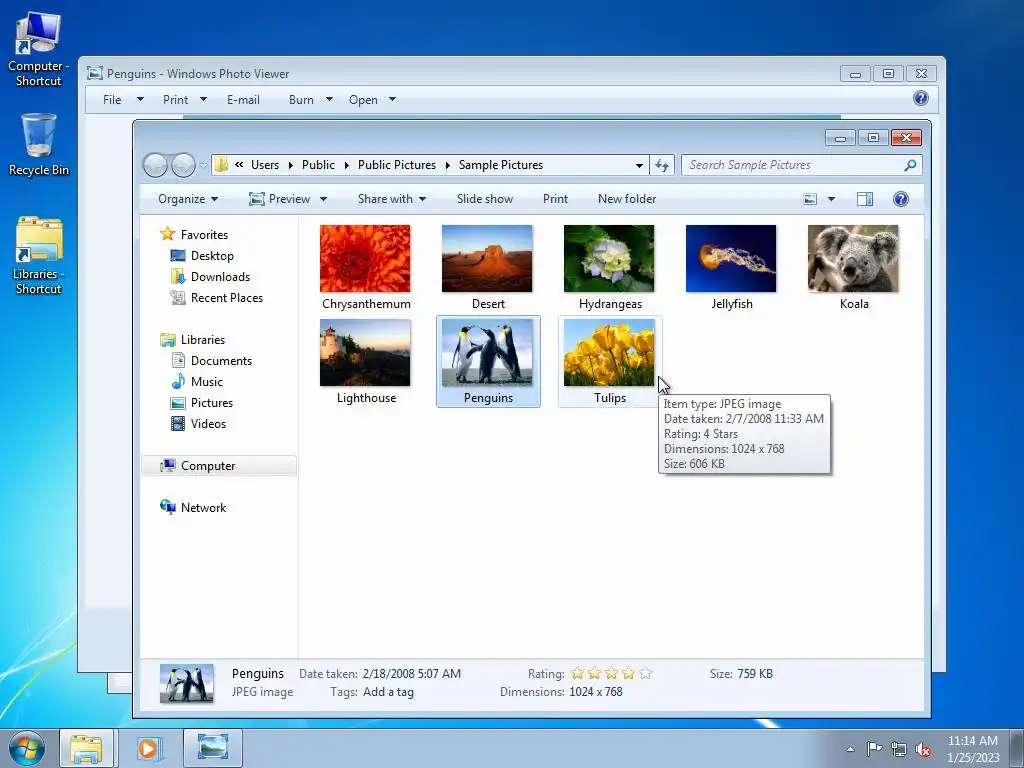Start Slide show from toolbar
The width and height of the screenshot is (1024, 768).
click(x=485, y=199)
